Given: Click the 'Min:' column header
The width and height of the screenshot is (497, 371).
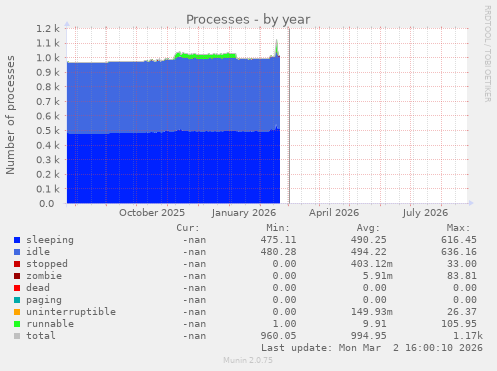Looking at the screenshot, I should 278,228.
